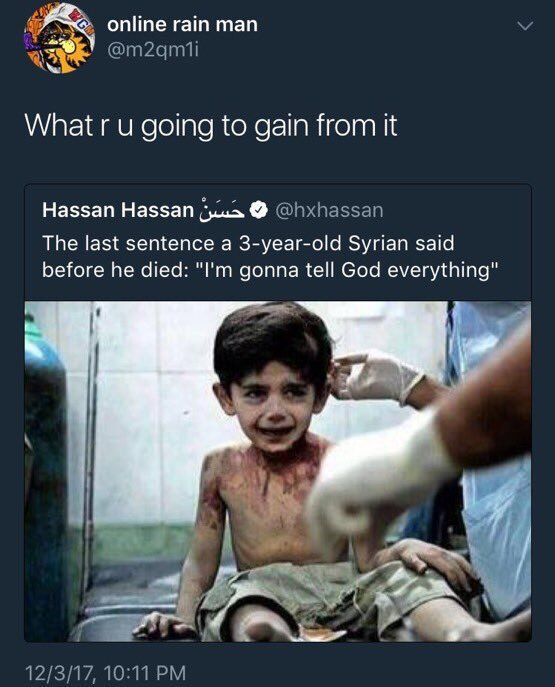Tap the blue gas cylinder in the photo
The width and height of the screenshot is (555, 687).
(x=45, y=480)
